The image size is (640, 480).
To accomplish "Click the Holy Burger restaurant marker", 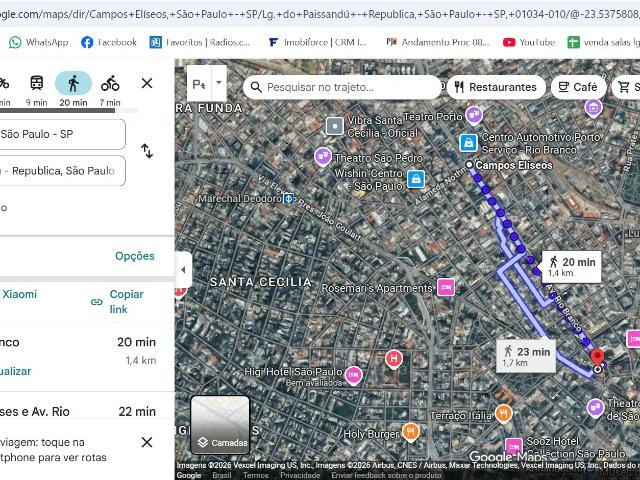I will coord(411,432).
